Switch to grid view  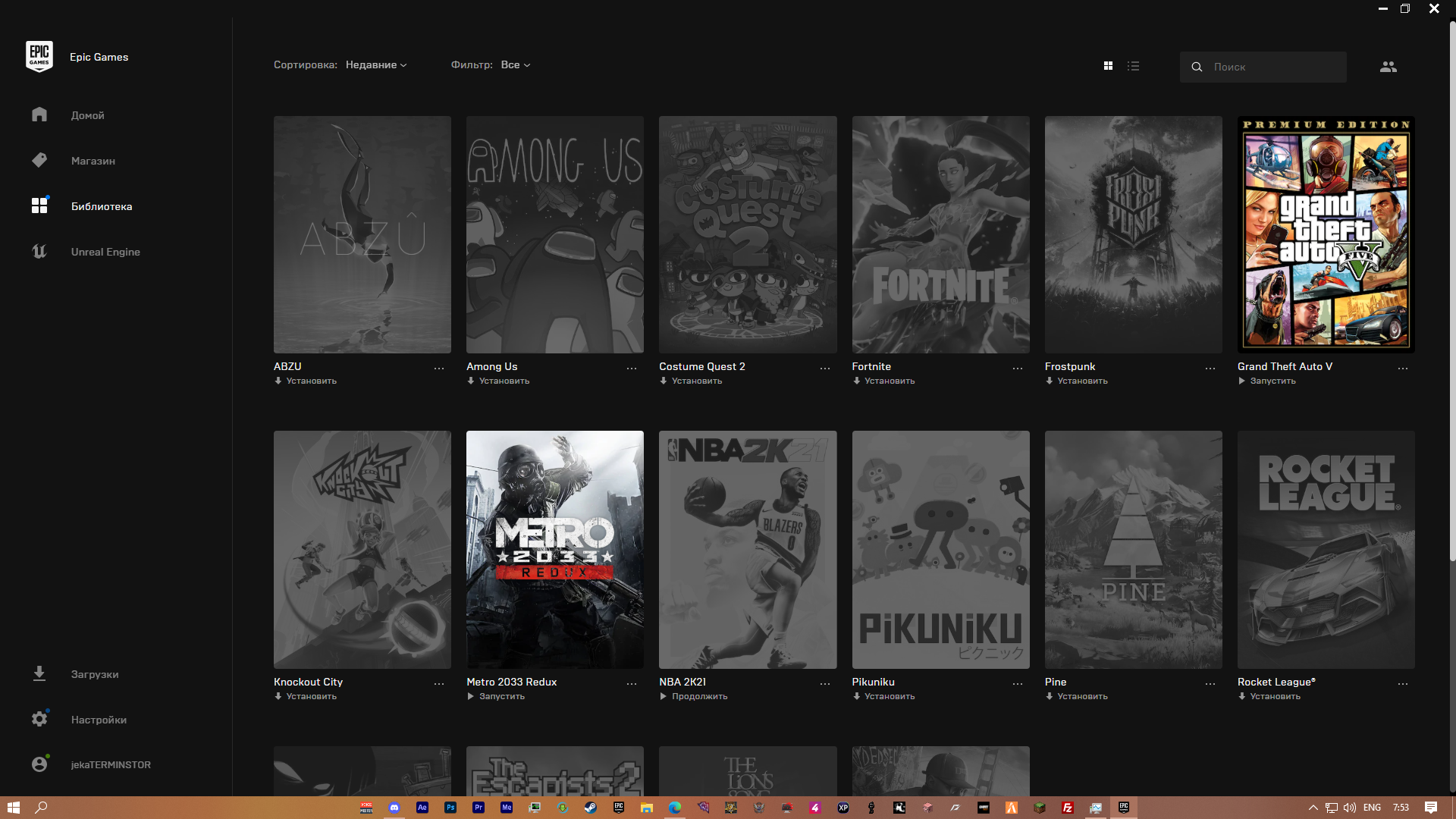point(1108,66)
